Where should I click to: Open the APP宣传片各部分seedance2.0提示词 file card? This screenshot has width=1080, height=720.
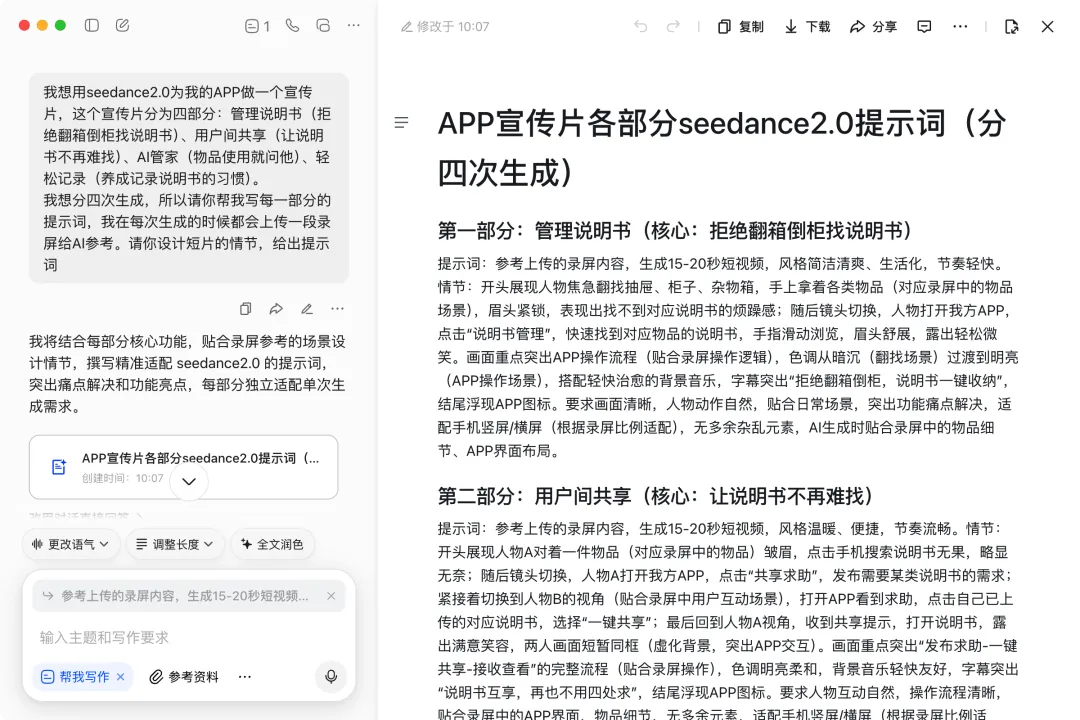(183, 466)
